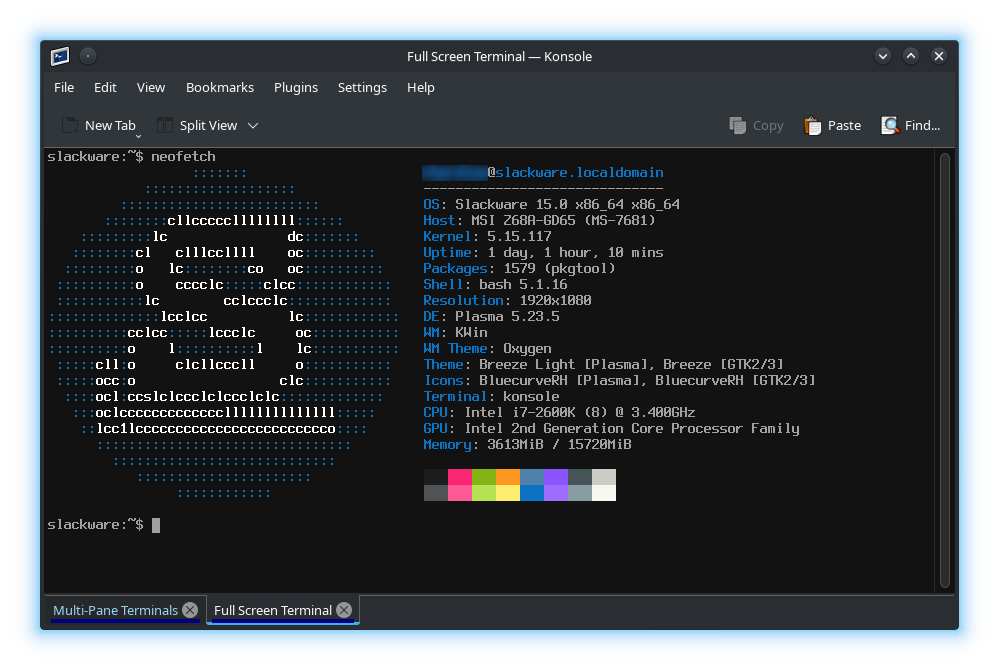Image resolution: width=999 pixels, height=670 pixels.
Task: Open the View menu
Action: (151, 88)
